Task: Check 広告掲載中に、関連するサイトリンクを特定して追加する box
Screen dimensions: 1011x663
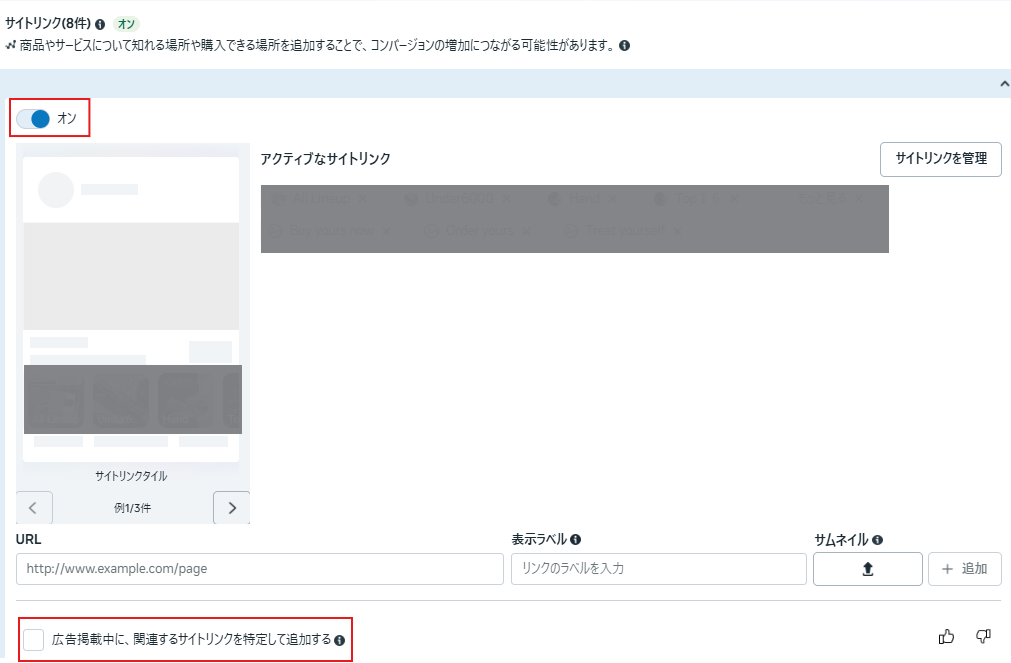Action: coord(34,639)
